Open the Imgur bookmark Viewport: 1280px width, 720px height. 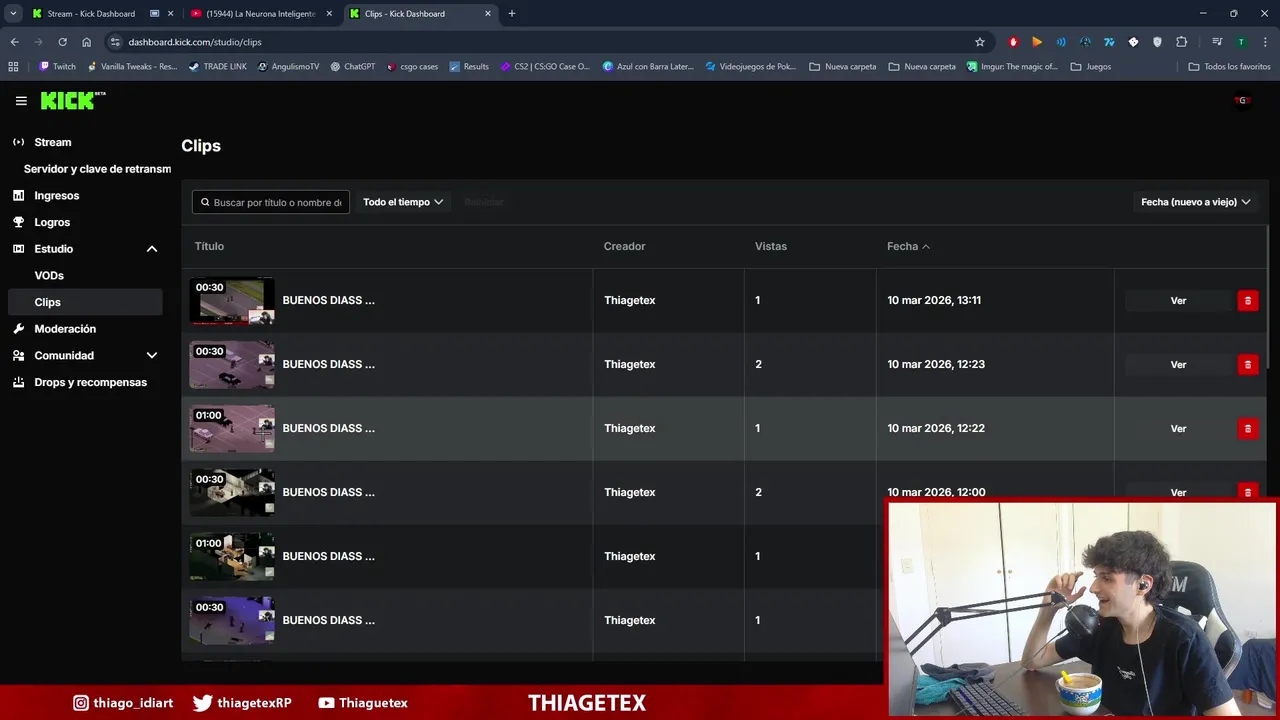point(1012,67)
